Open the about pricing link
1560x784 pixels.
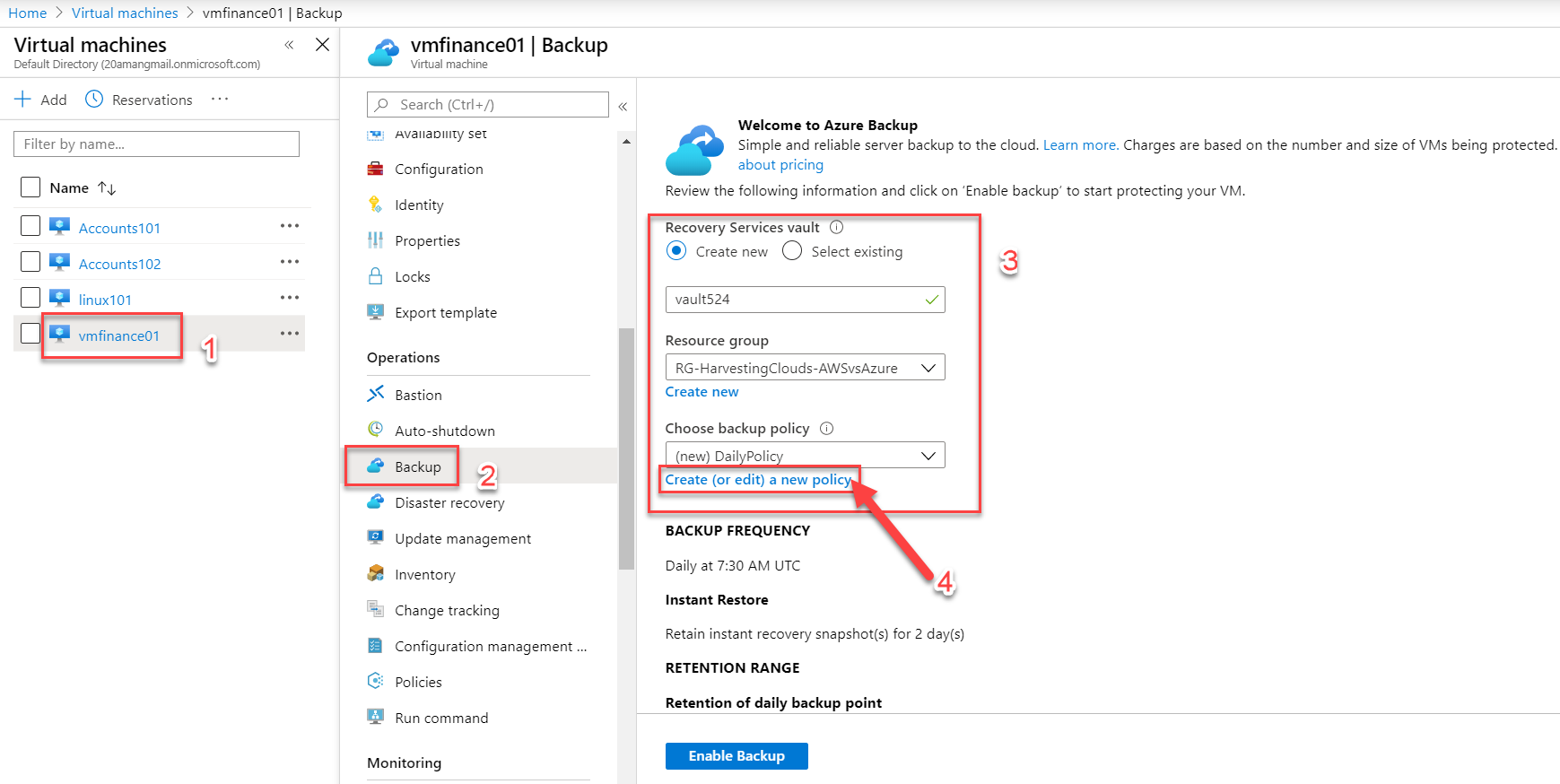(x=780, y=165)
